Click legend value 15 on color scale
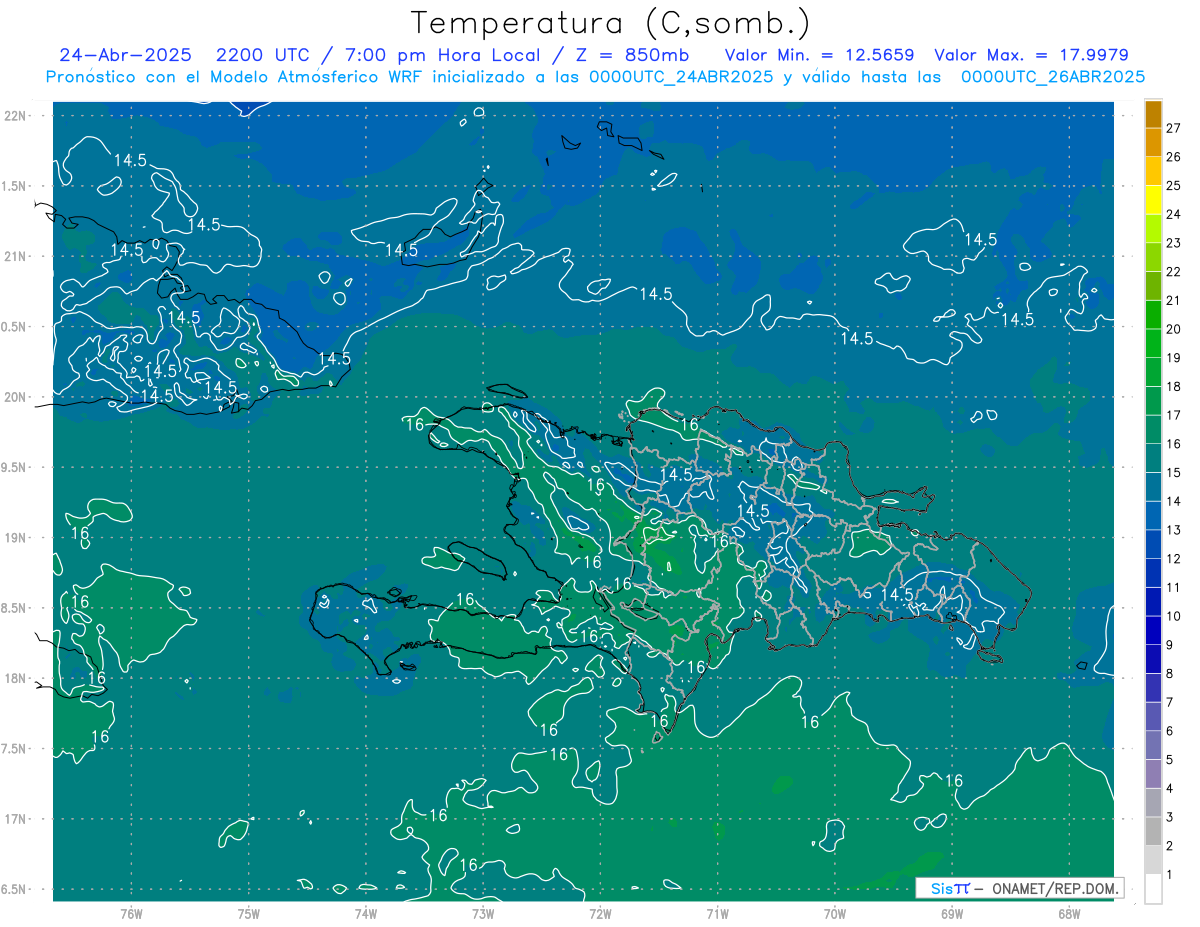This screenshot has height=927, width=1200. tap(1174, 472)
